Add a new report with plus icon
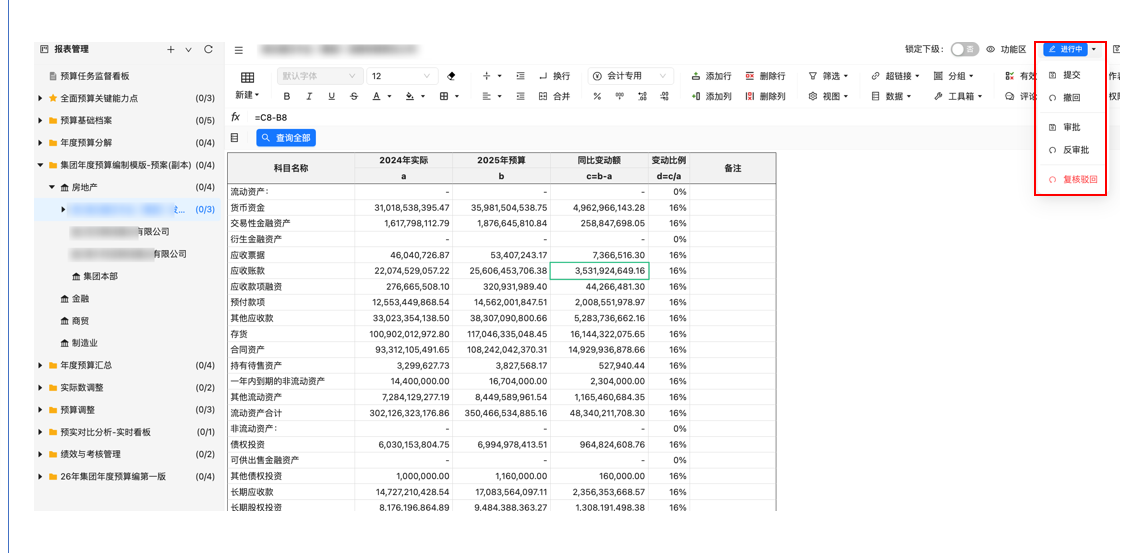This screenshot has width=1144, height=553. (171, 50)
